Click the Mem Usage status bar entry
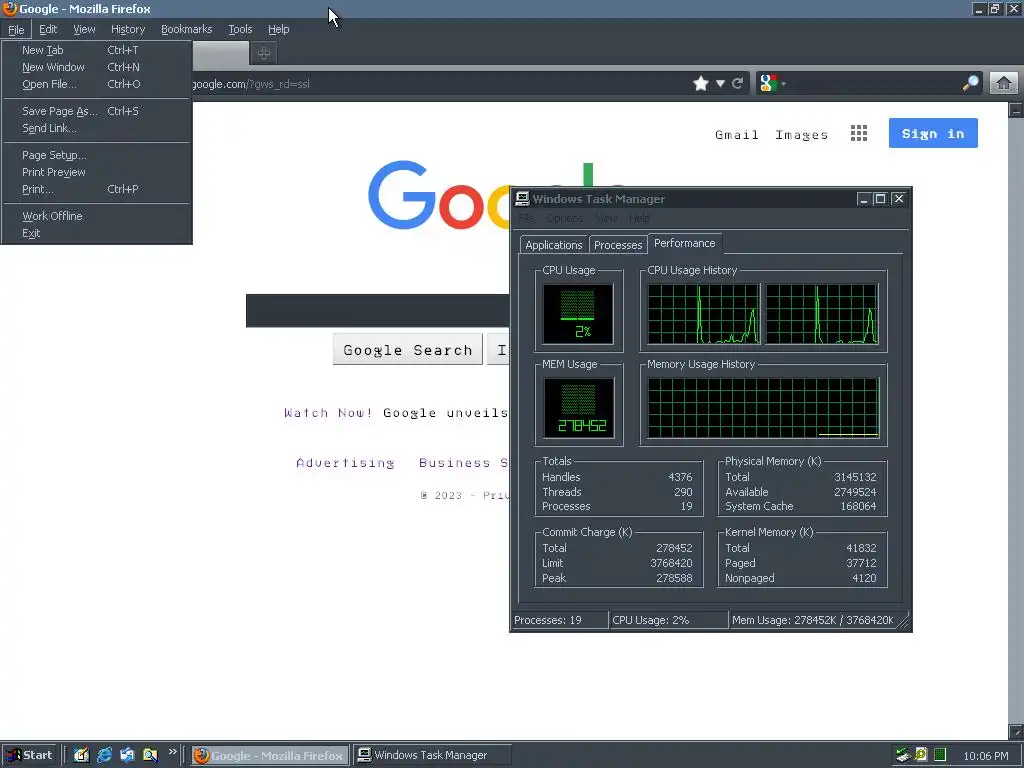 (x=812, y=620)
